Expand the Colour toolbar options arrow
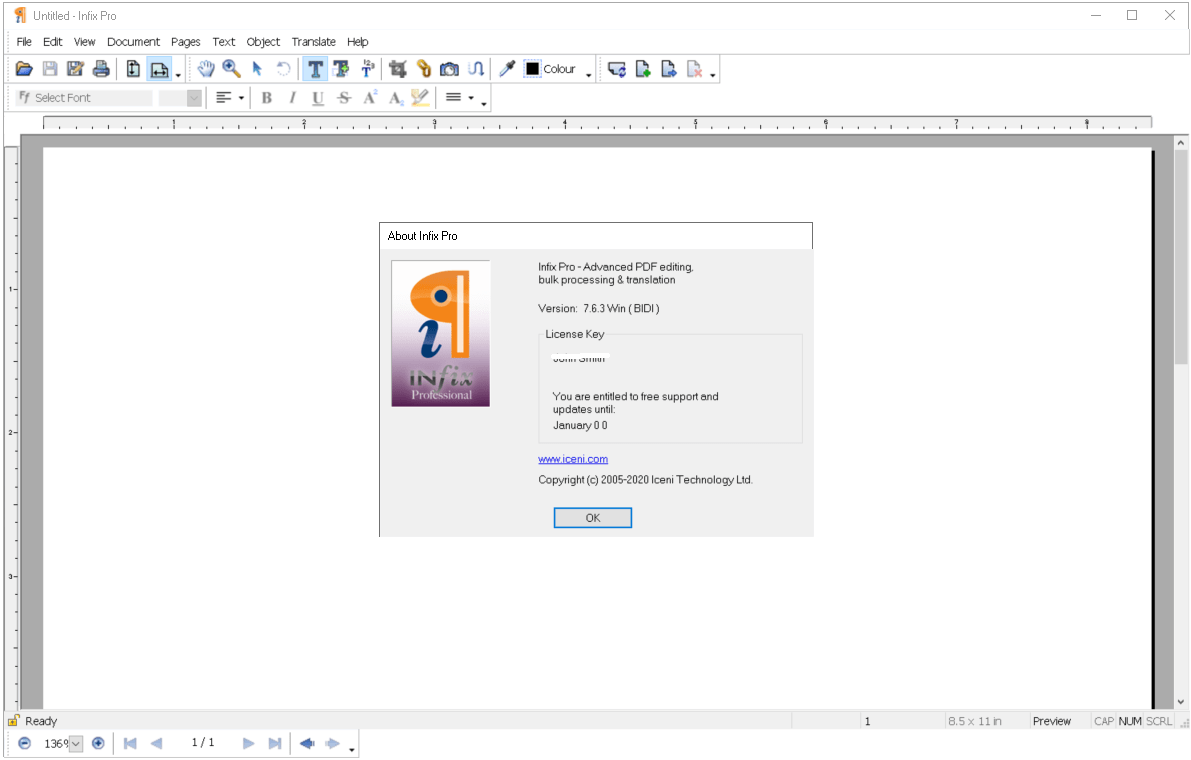This screenshot has width=1191, height=760. point(589,75)
